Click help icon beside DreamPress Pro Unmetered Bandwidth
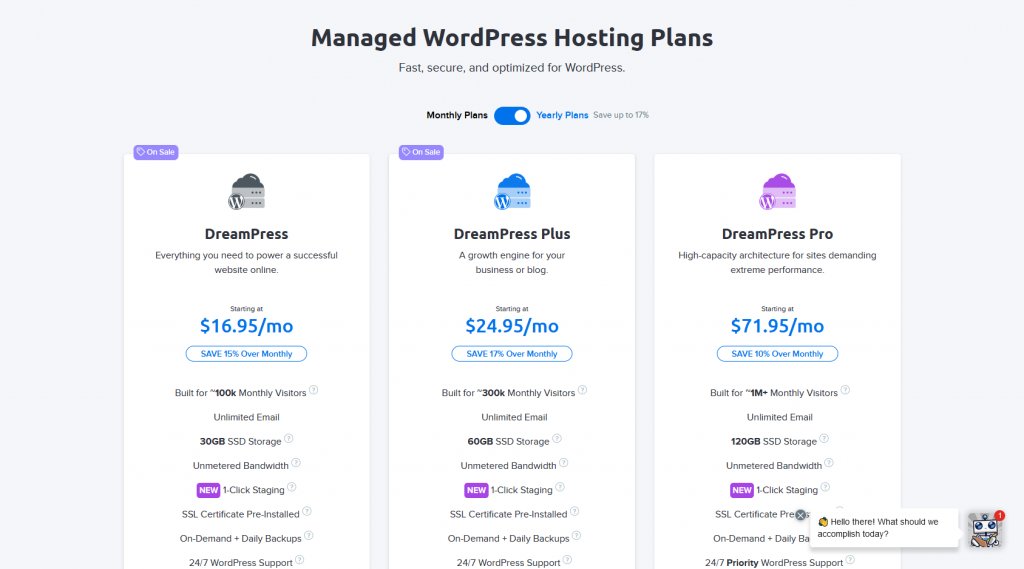This screenshot has height=569, width=1024. [x=828, y=464]
